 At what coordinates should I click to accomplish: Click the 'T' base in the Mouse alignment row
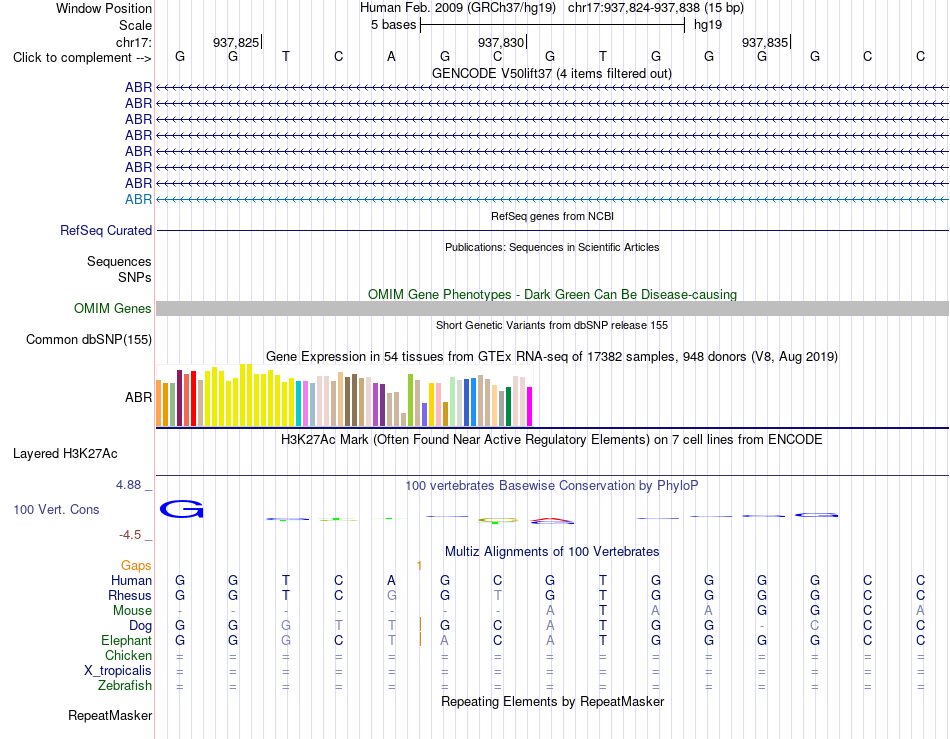603,611
